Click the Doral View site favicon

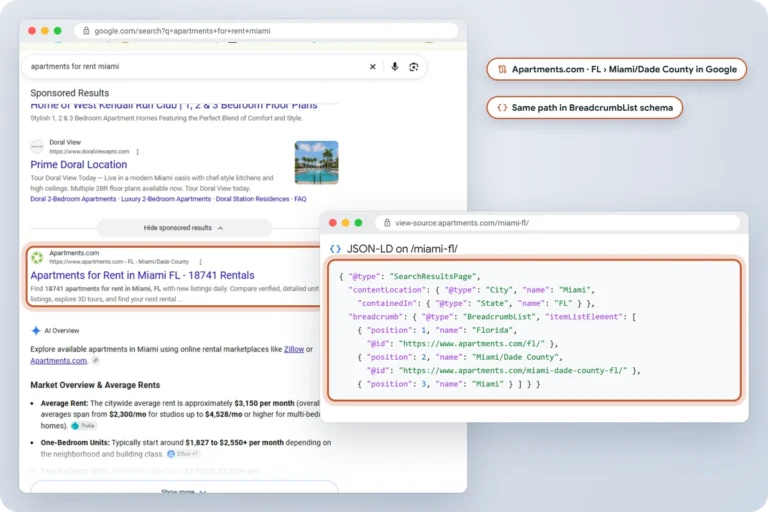[x=37, y=146]
